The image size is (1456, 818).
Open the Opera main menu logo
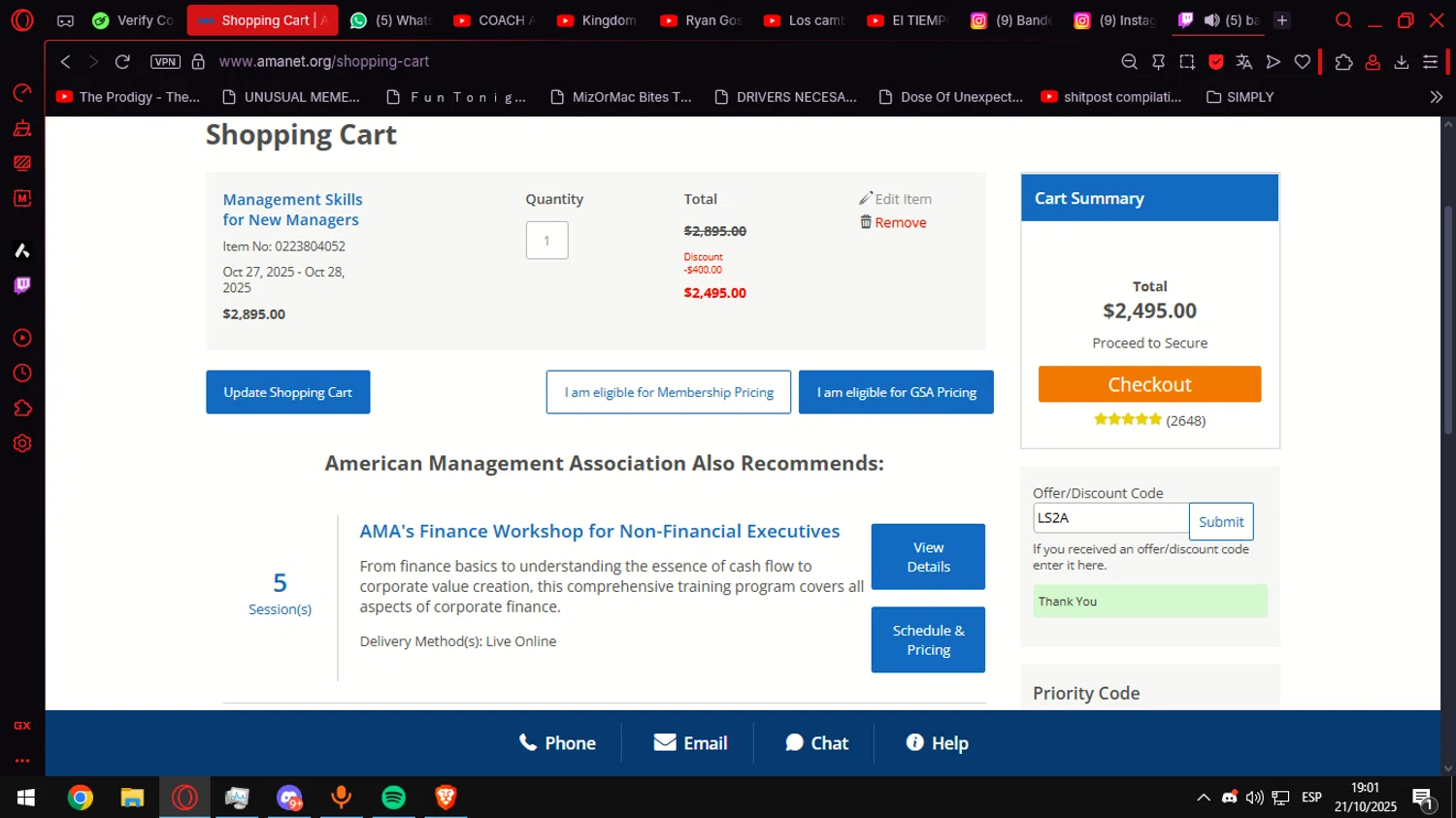(x=21, y=20)
